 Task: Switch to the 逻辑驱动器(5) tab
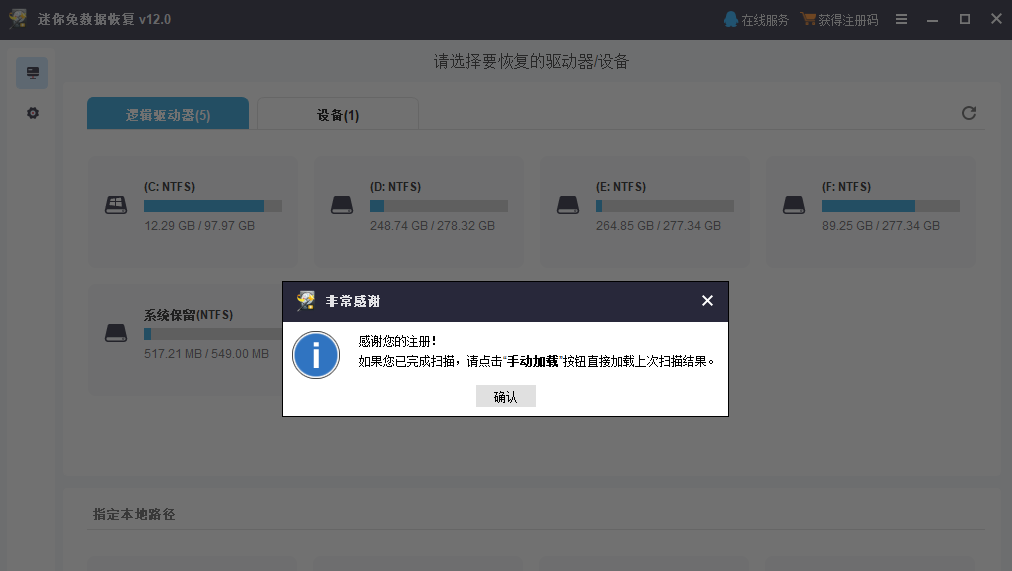coord(168,115)
